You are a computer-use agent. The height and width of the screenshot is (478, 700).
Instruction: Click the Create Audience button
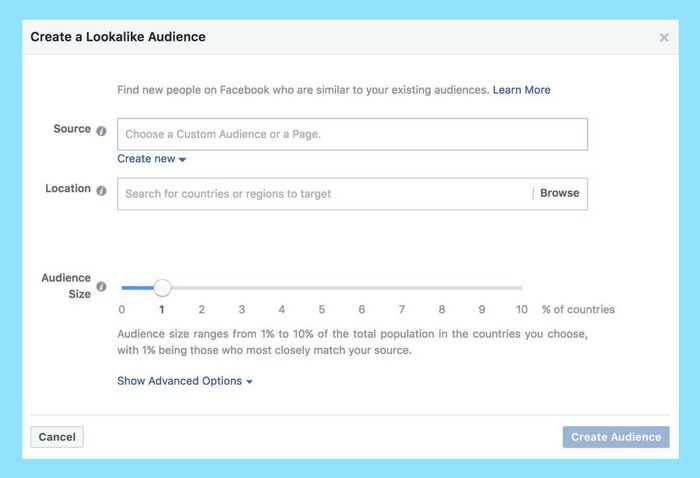tap(616, 437)
